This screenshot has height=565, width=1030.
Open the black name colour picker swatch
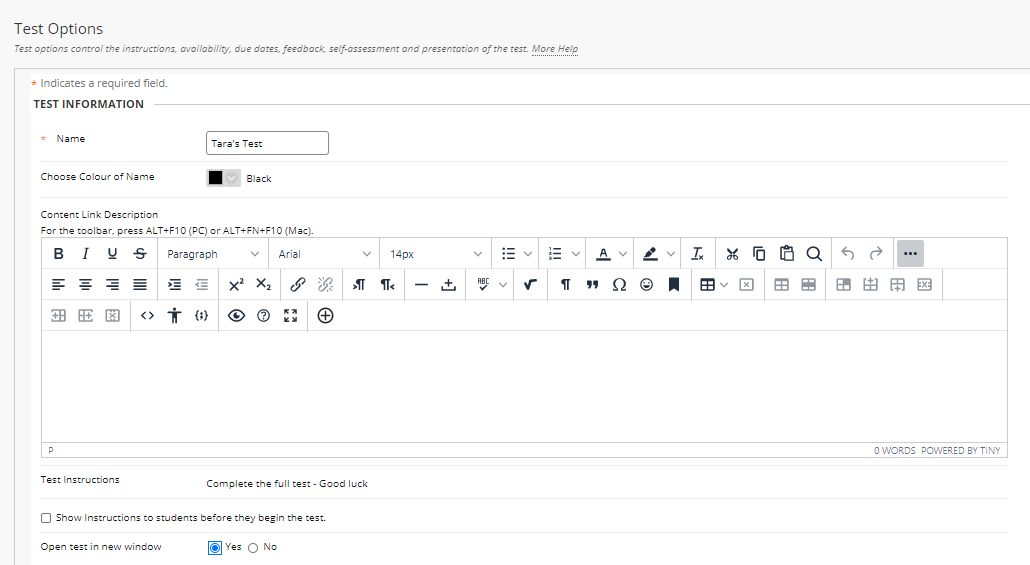click(x=223, y=178)
